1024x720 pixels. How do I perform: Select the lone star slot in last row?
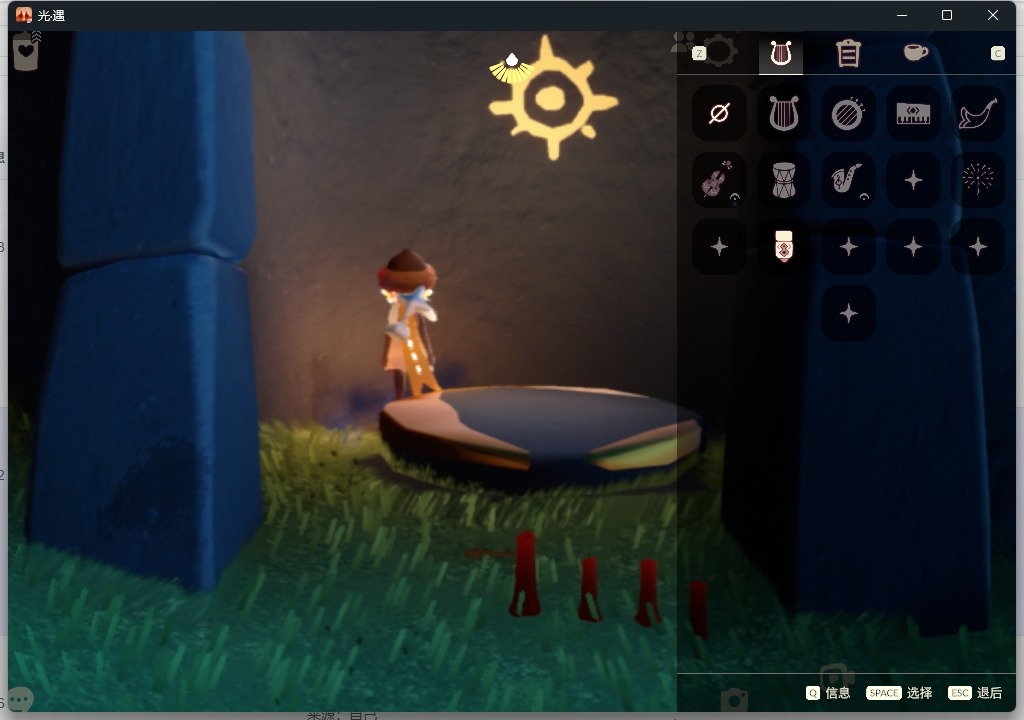point(848,313)
